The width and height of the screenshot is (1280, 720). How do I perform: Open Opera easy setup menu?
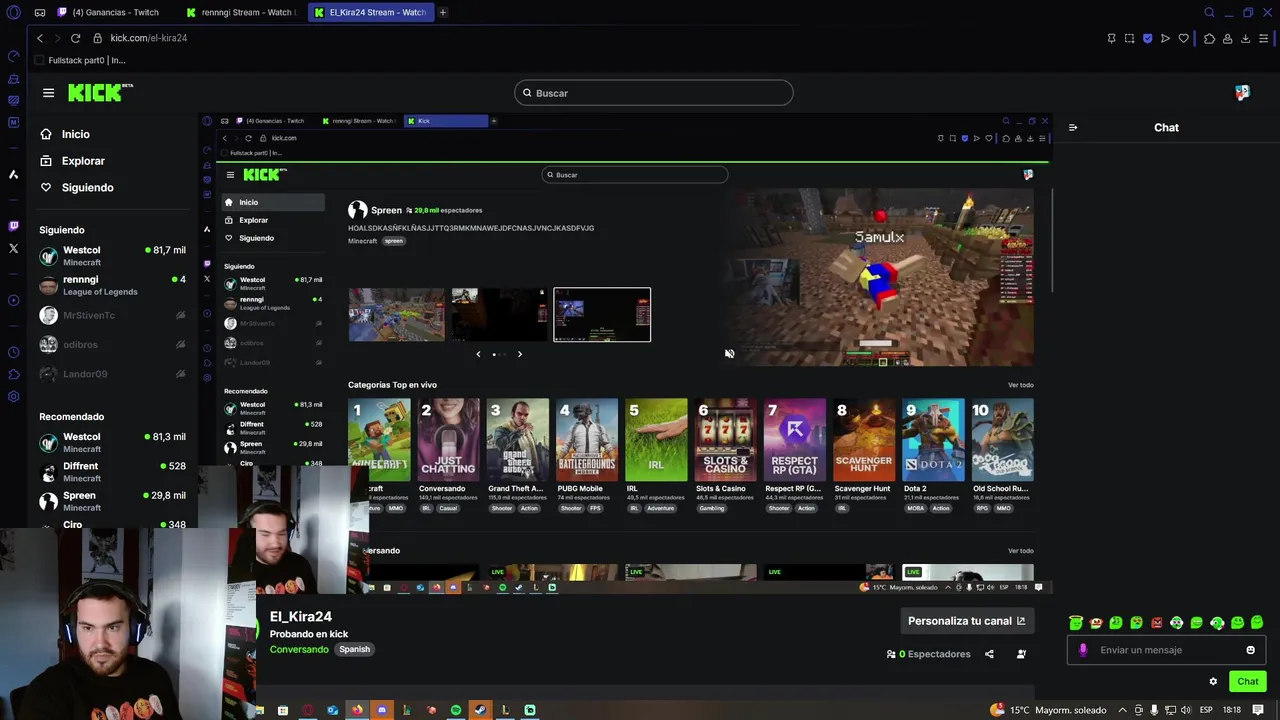[1264, 38]
